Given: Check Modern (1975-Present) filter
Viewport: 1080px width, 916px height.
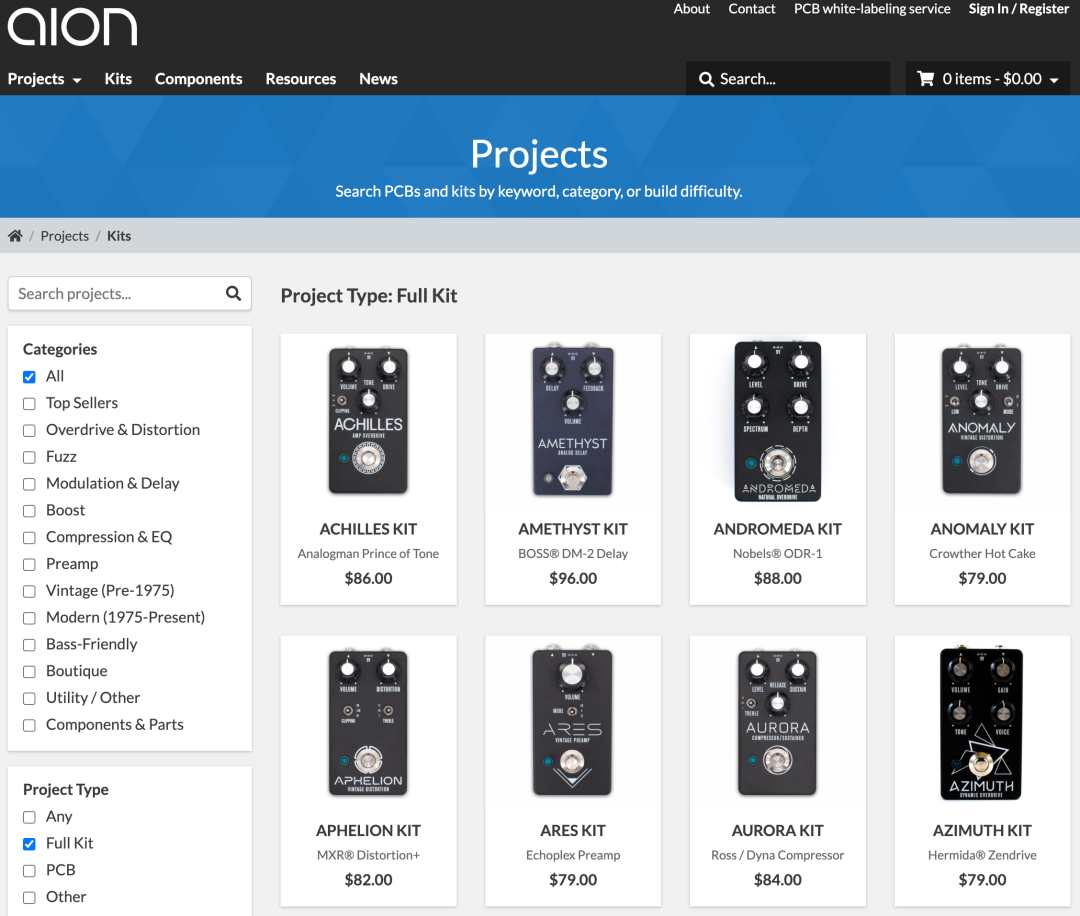Looking at the screenshot, I should pyautogui.click(x=29, y=618).
